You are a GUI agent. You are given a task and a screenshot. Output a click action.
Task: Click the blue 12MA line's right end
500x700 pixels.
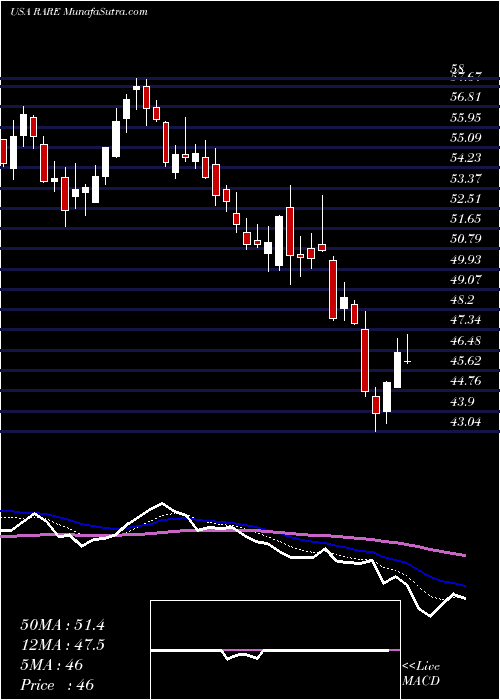pyautogui.click(x=463, y=585)
